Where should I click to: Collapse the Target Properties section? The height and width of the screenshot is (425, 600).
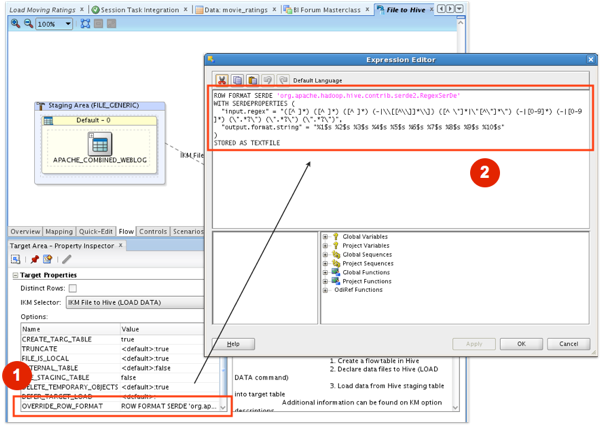click(15, 275)
